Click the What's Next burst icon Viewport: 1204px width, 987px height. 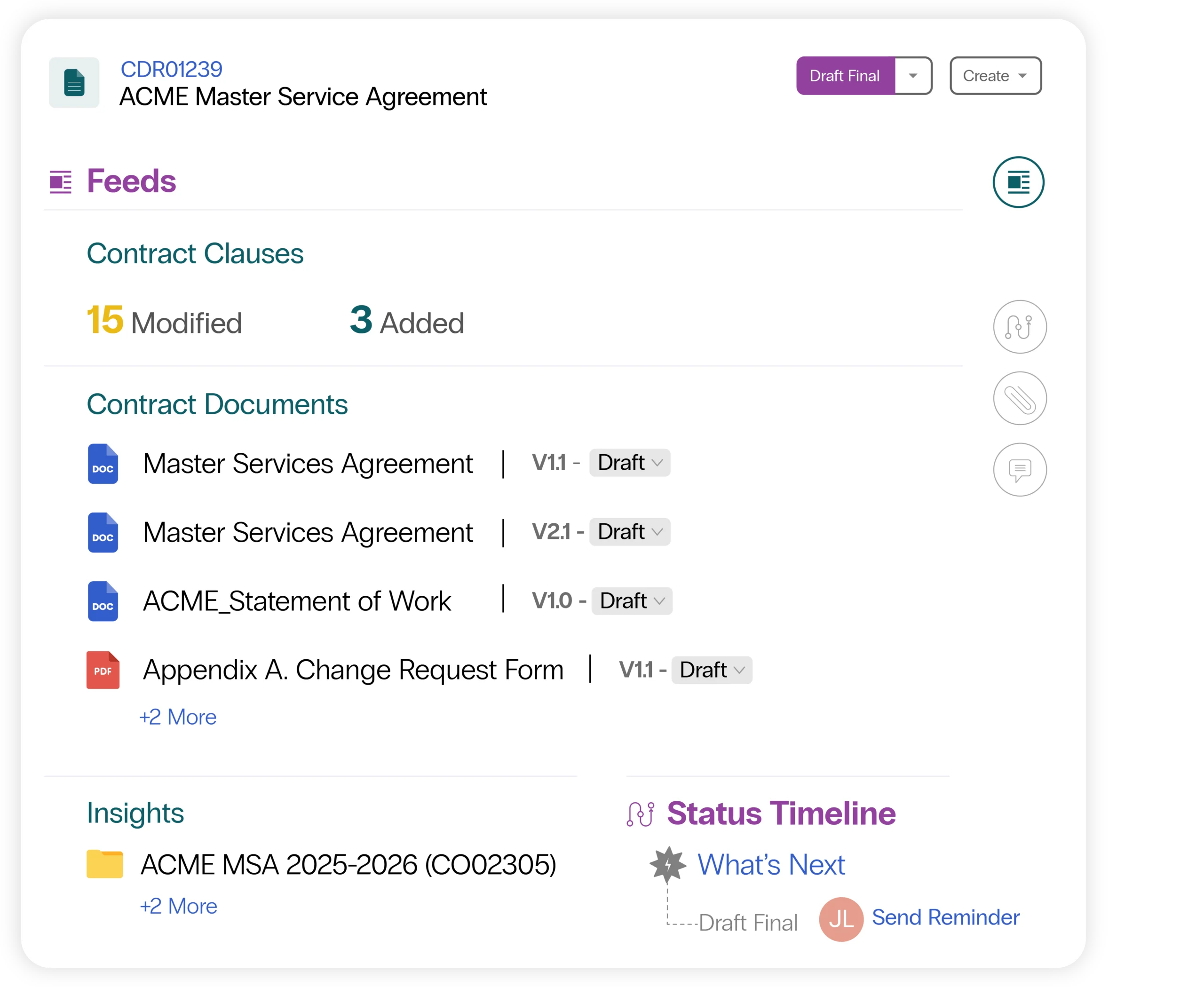click(668, 864)
